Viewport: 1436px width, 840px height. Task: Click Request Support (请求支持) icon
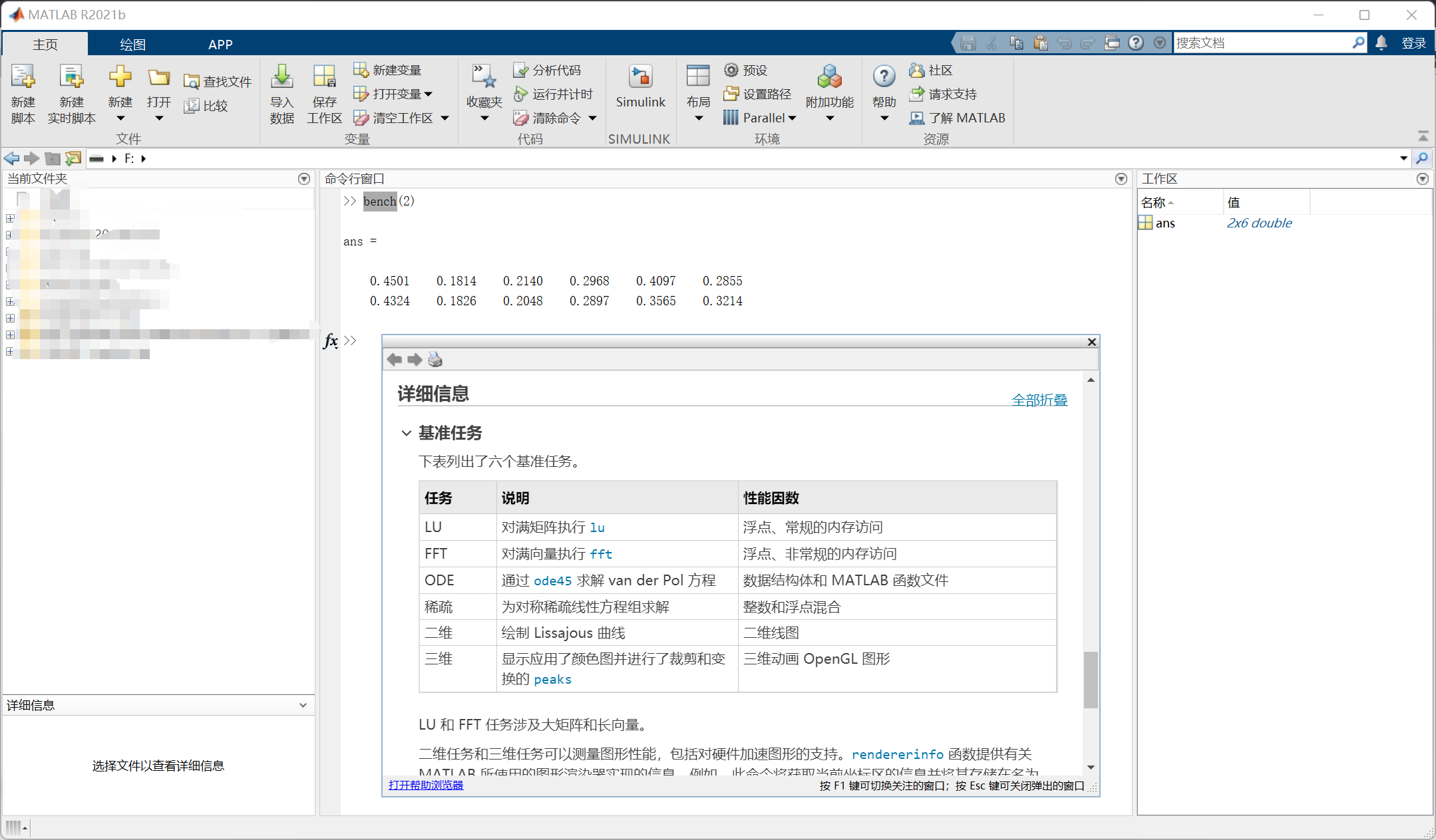[x=917, y=94]
